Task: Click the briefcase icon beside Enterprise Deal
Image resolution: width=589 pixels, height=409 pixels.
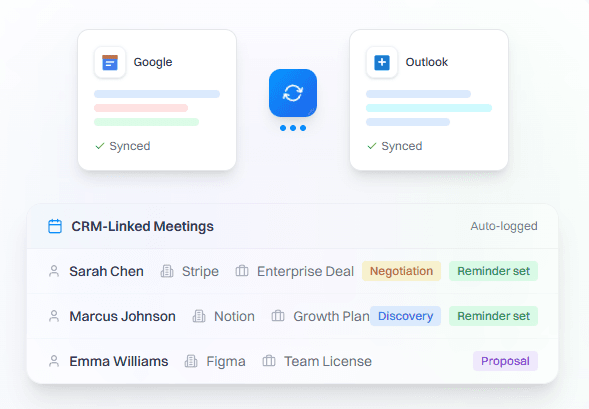Action: [x=242, y=271]
